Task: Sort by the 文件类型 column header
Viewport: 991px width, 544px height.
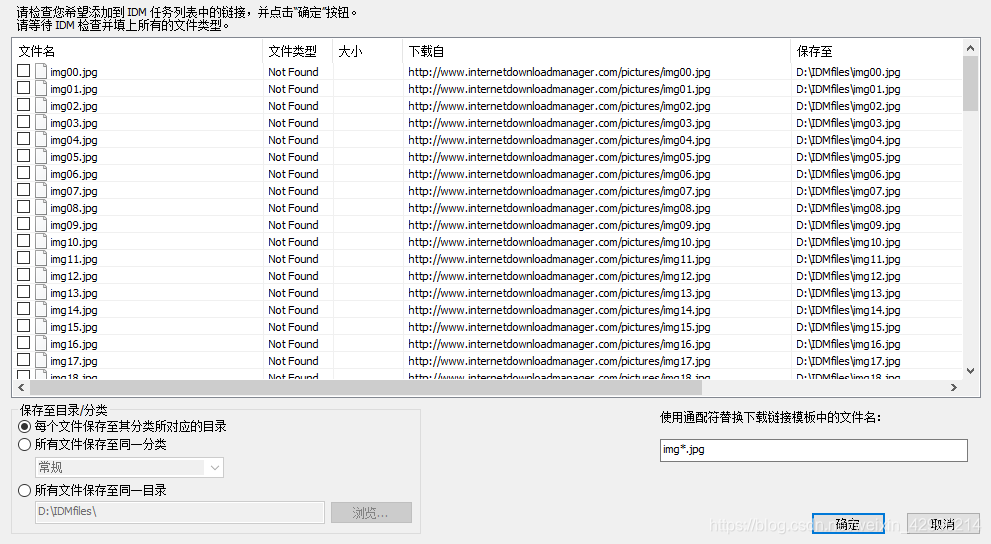Action: pos(297,51)
